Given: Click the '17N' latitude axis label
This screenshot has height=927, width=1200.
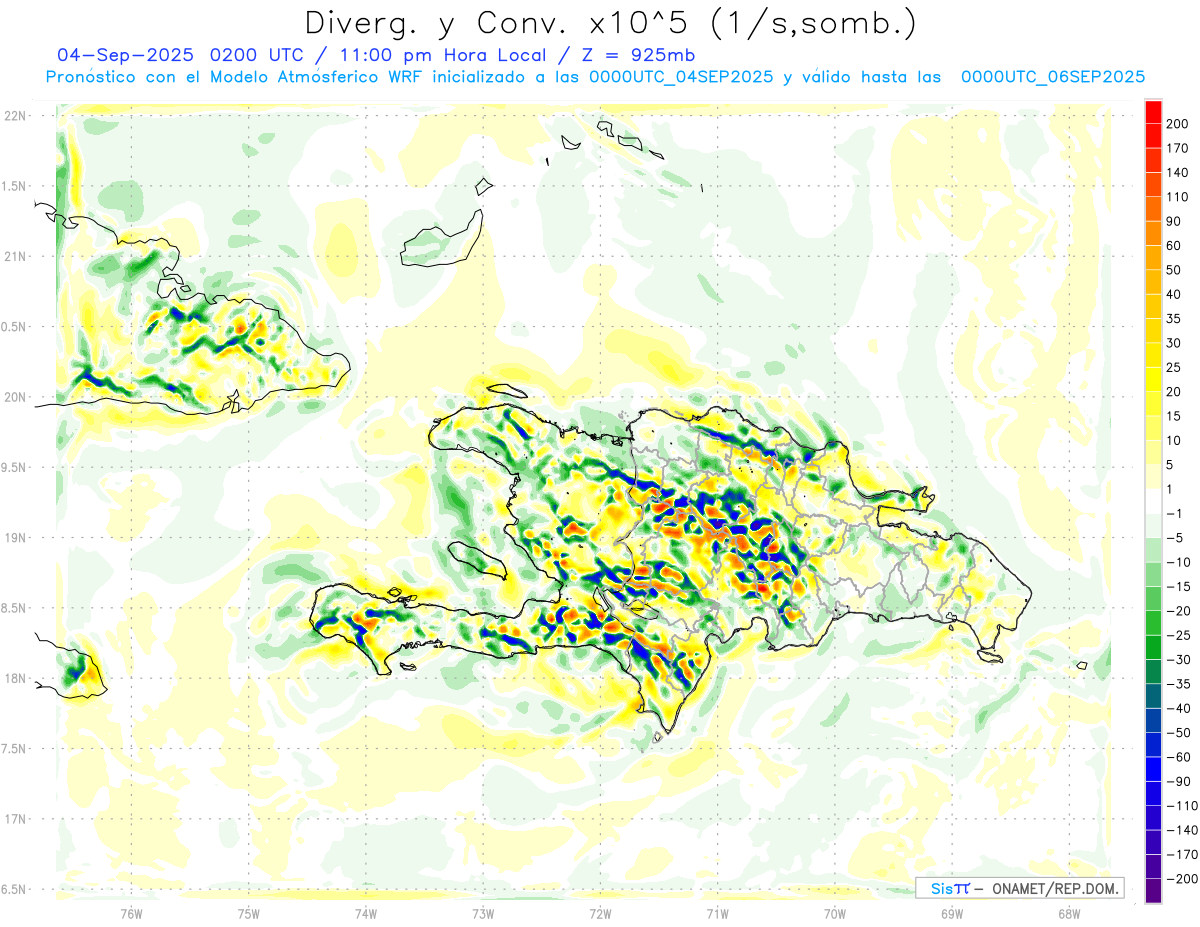Looking at the screenshot, I should tap(15, 819).
